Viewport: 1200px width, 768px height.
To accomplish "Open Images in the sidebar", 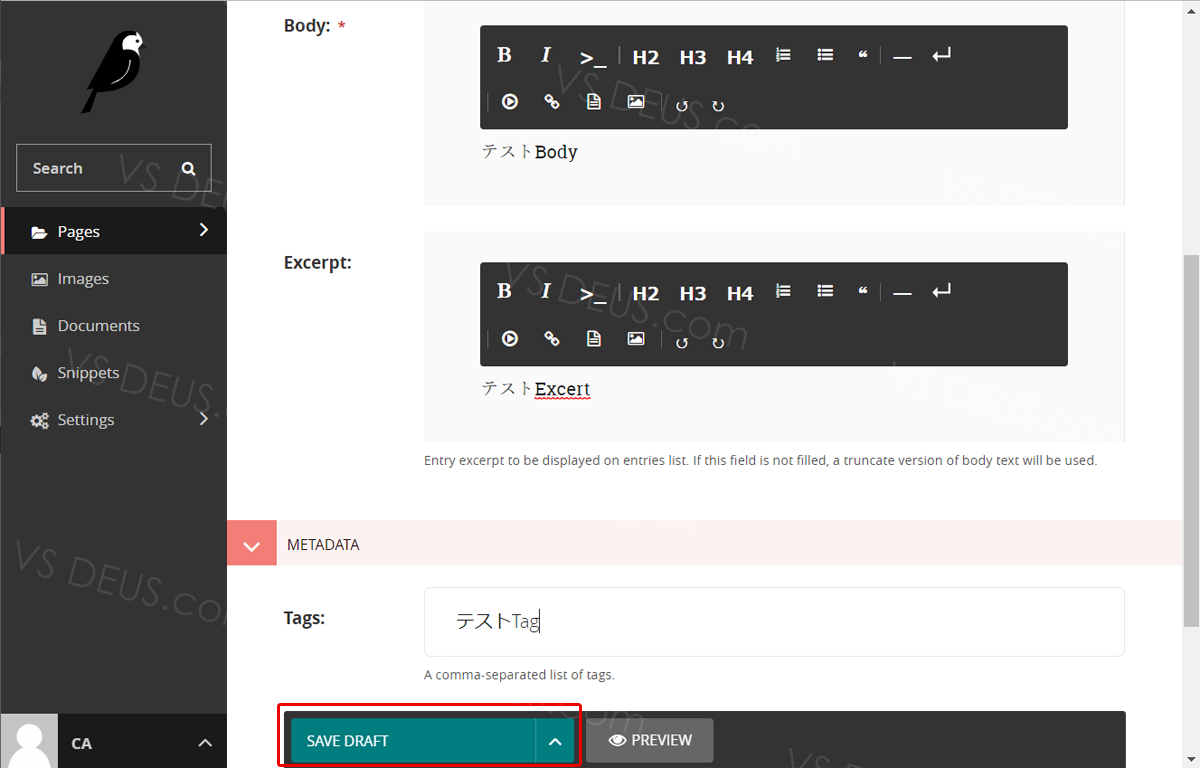I will pos(114,279).
